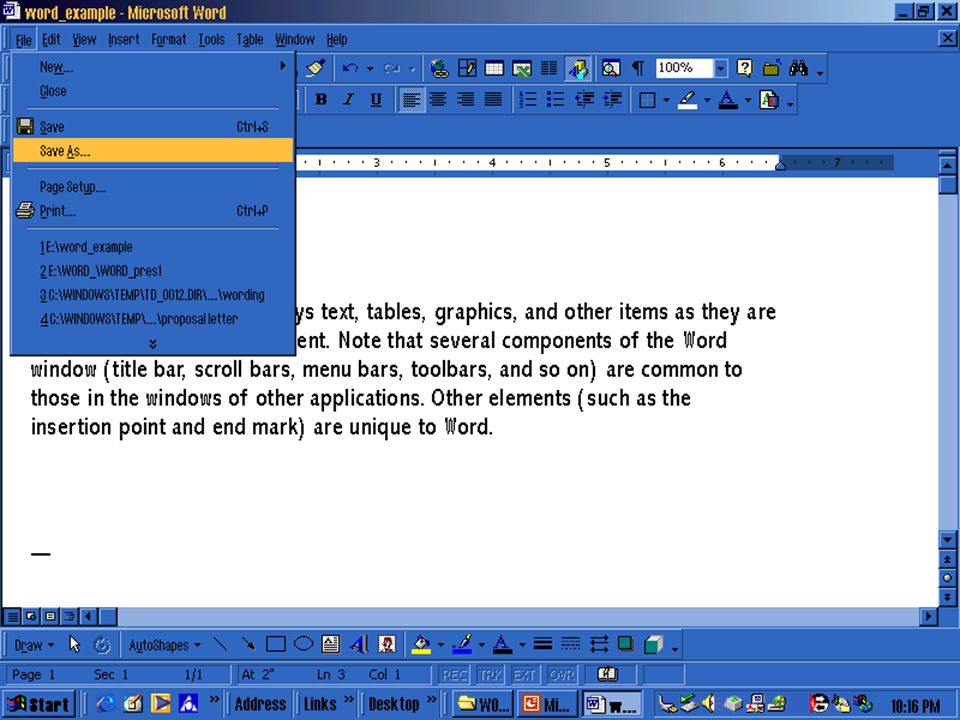Click the Insert Excel Worksheet icon
Viewport: 960px width, 720px height.
tap(522, 68)
